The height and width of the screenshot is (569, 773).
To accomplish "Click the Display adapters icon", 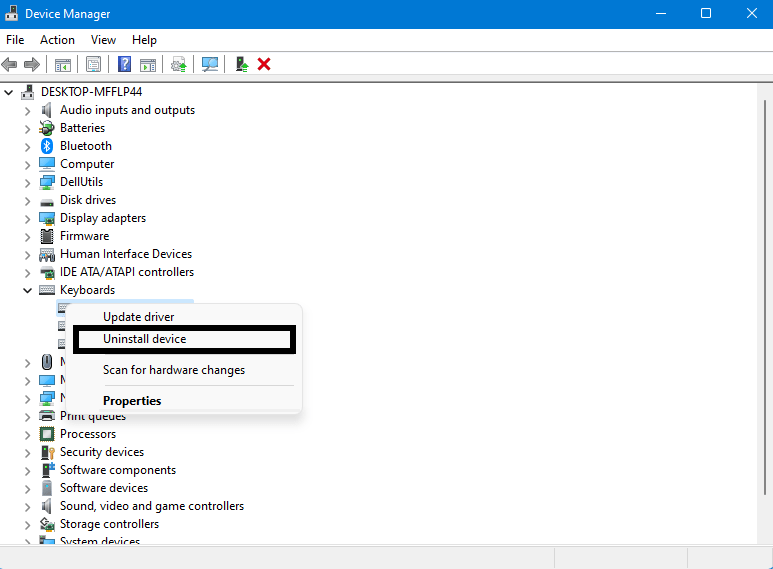I will [x=46, y=218].
